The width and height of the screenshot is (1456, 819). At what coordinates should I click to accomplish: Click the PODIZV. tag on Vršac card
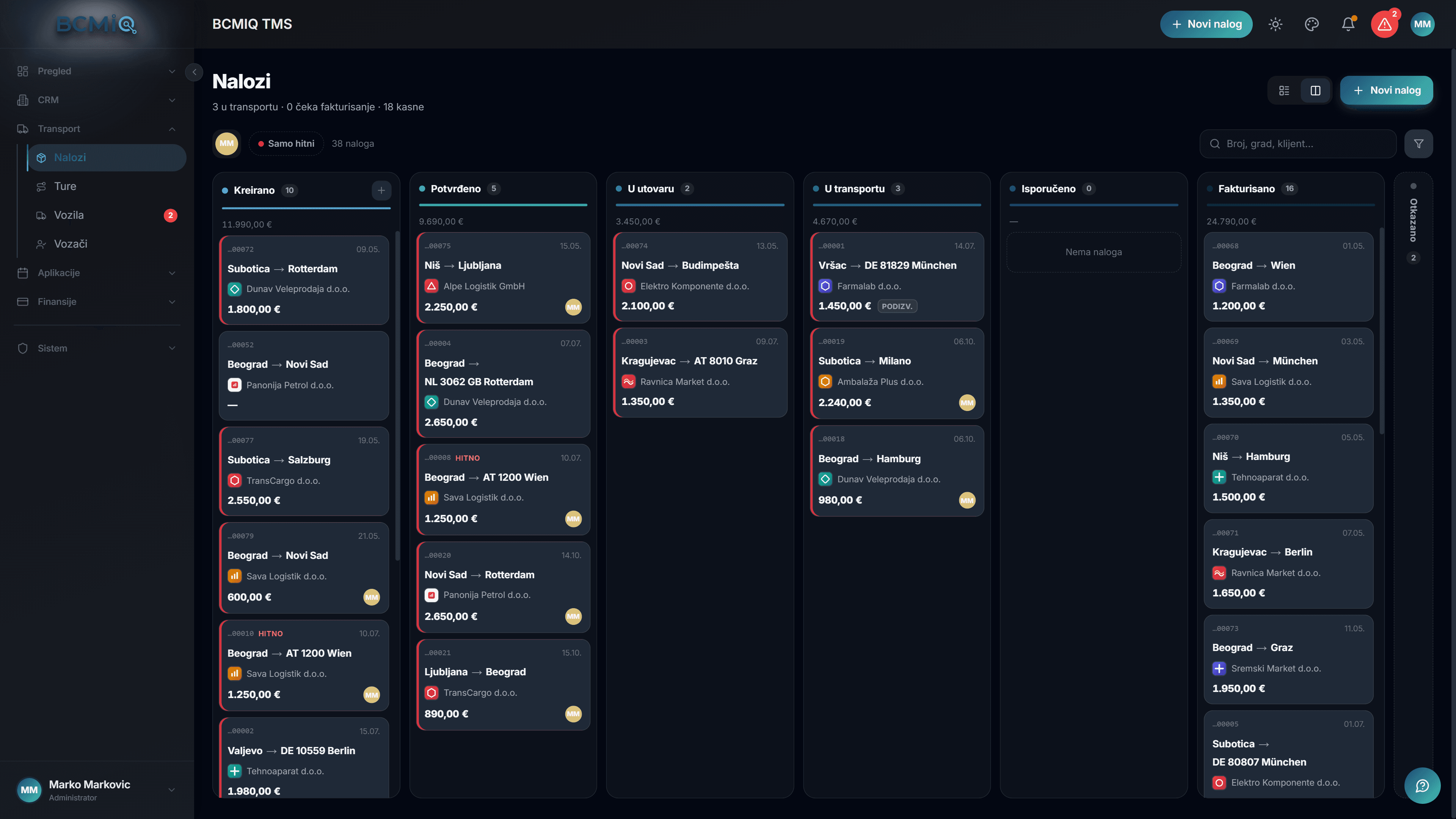(x=897, y=306)
